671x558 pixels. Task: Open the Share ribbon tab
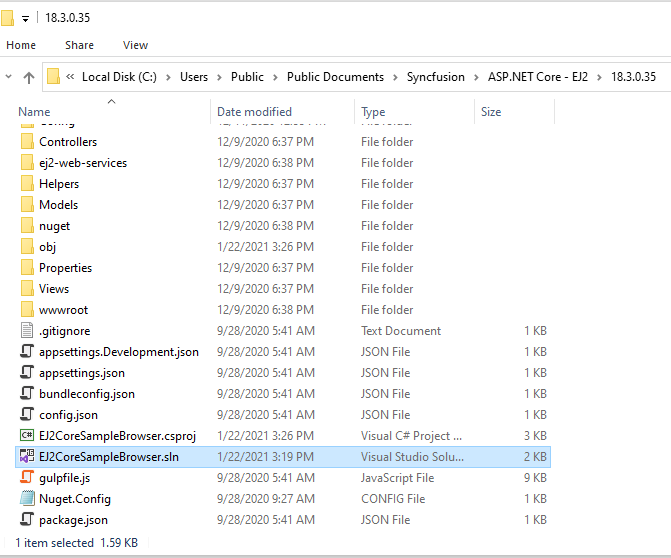(79, 45)
